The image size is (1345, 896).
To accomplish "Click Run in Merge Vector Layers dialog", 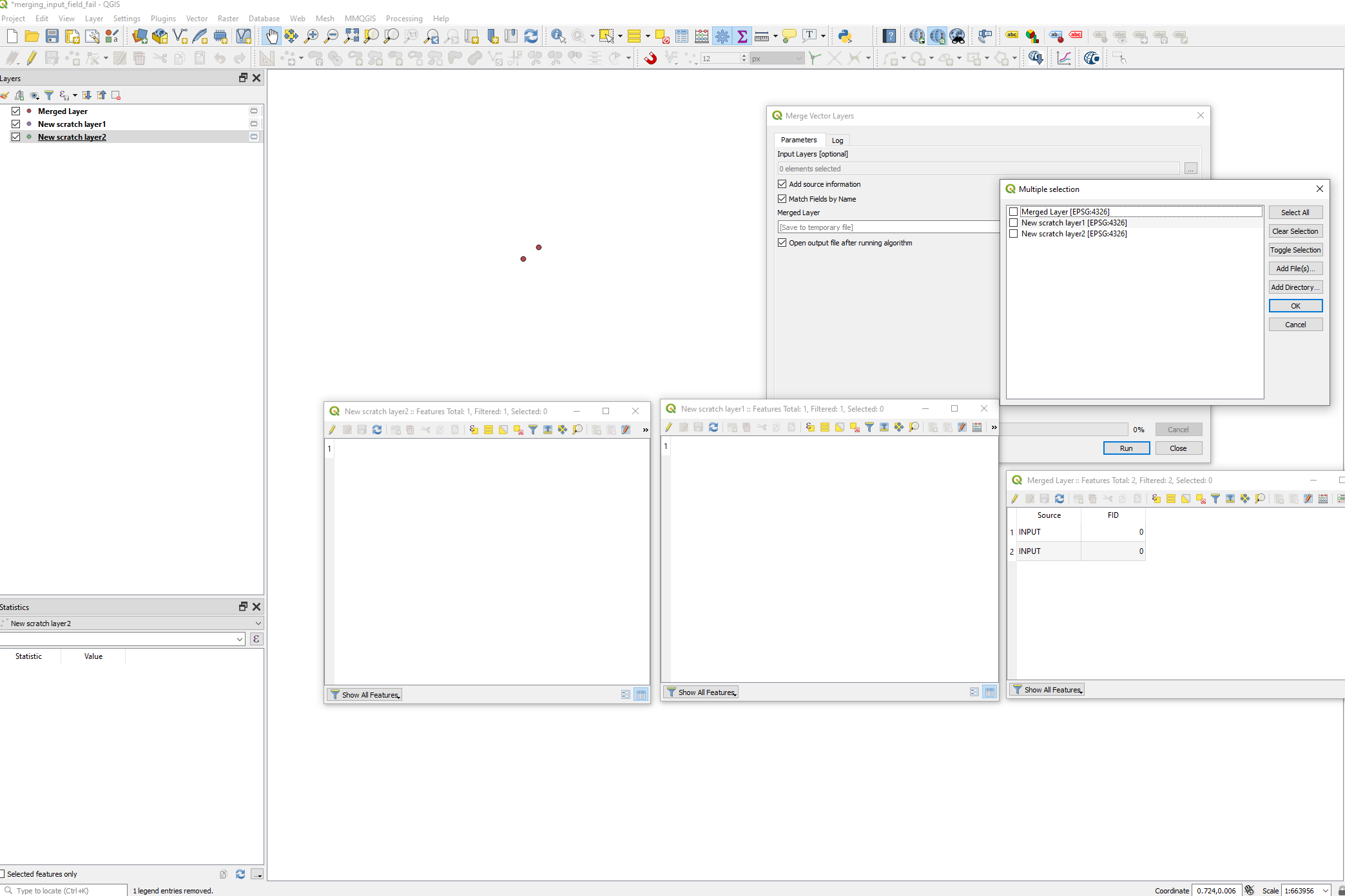I will tap(1126, 448).
